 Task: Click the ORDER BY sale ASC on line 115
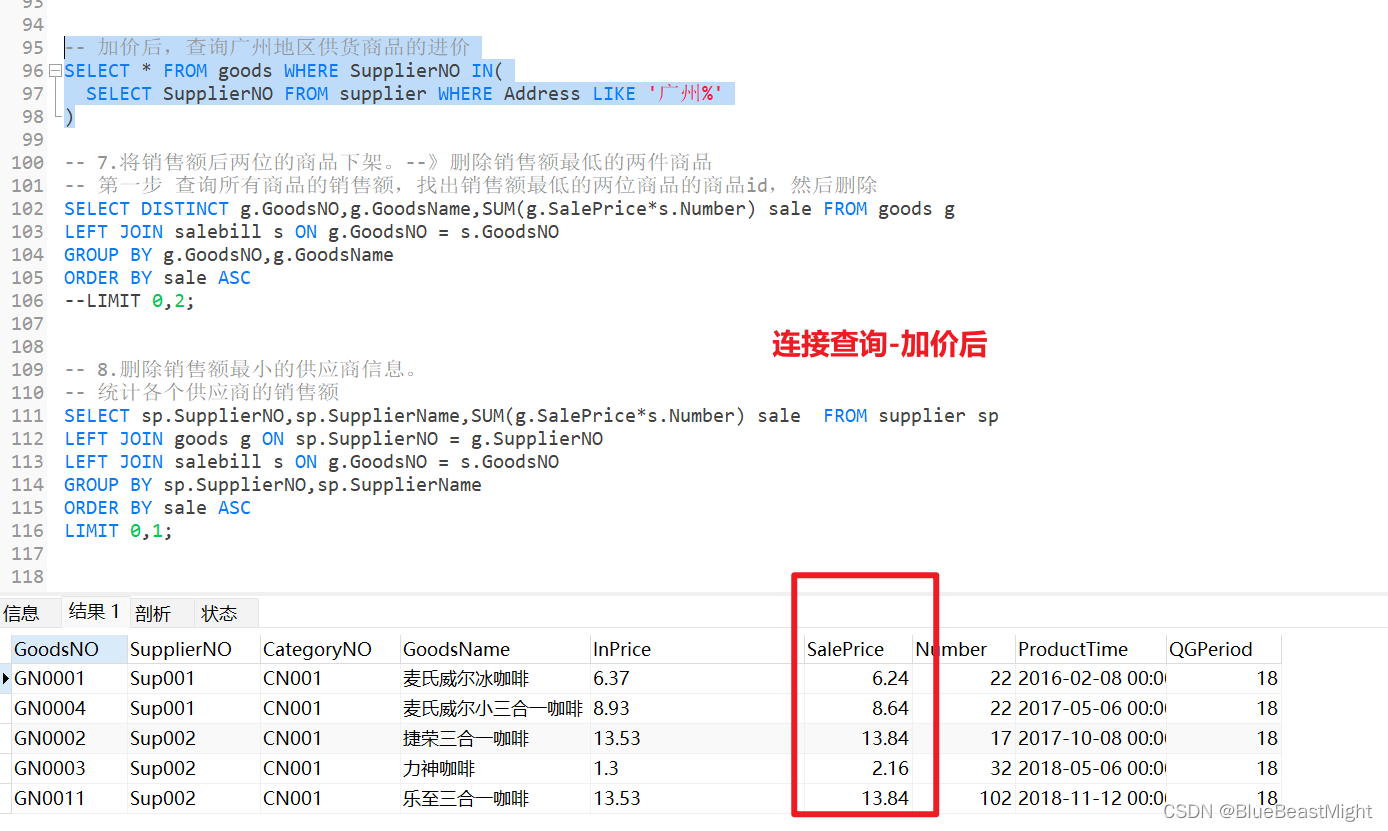pos(157,508)
